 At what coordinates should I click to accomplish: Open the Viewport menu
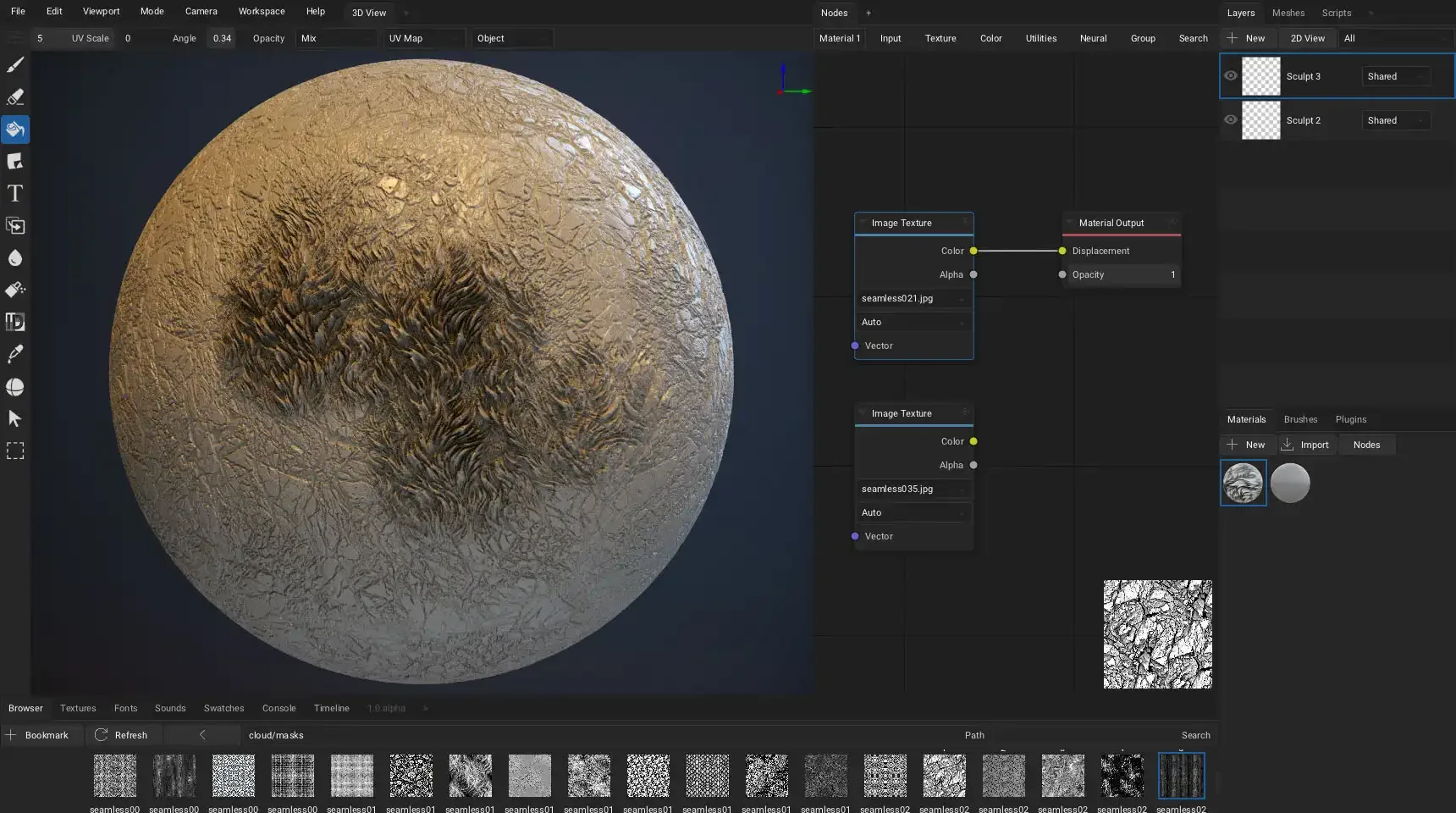point(101,11)
